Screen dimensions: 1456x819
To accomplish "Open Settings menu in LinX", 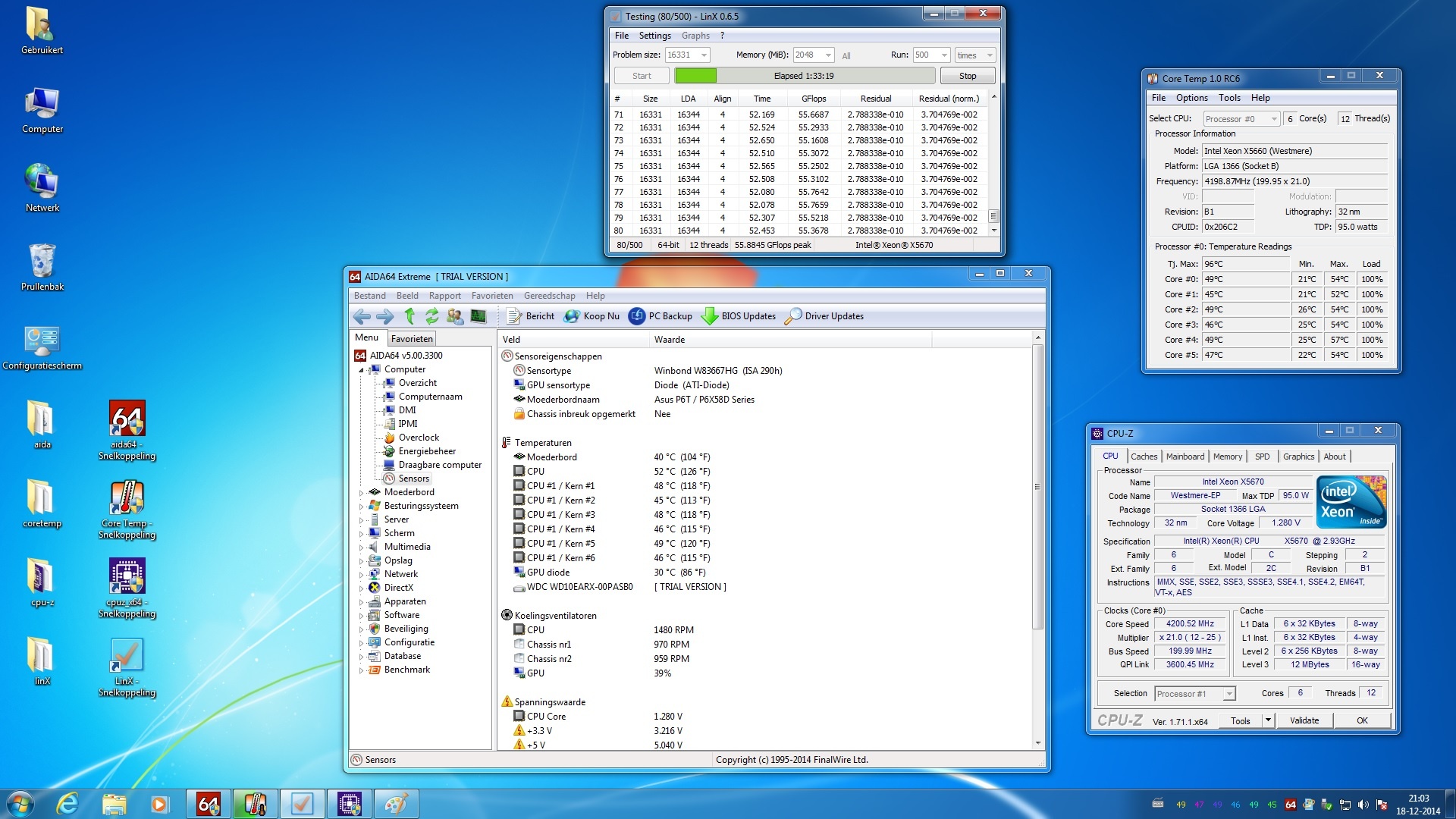I will 654,36.
